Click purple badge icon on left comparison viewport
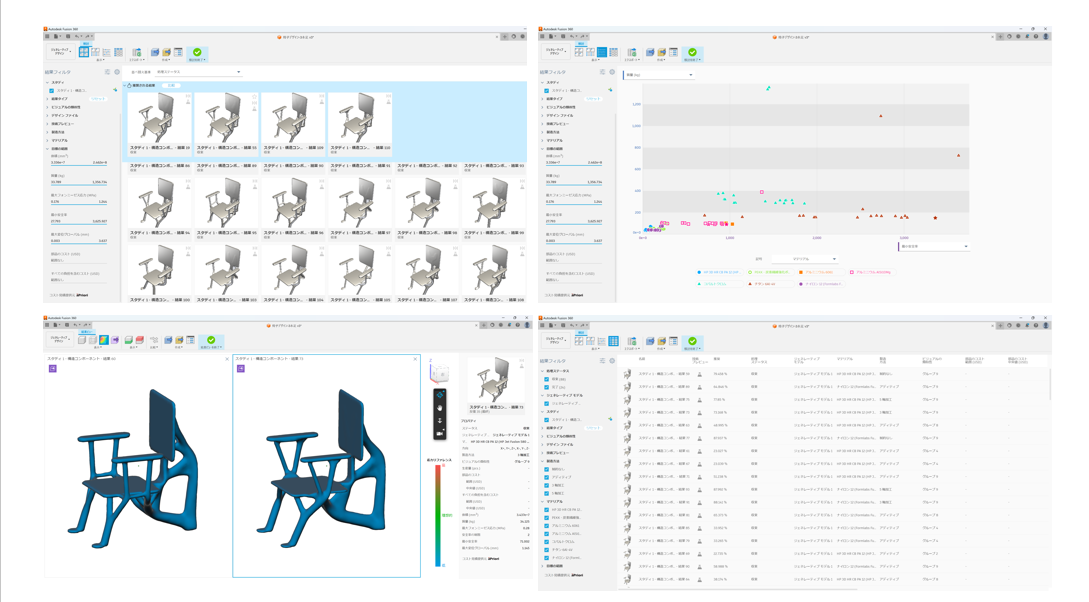 pyautogui.click(x=53, y=369)
